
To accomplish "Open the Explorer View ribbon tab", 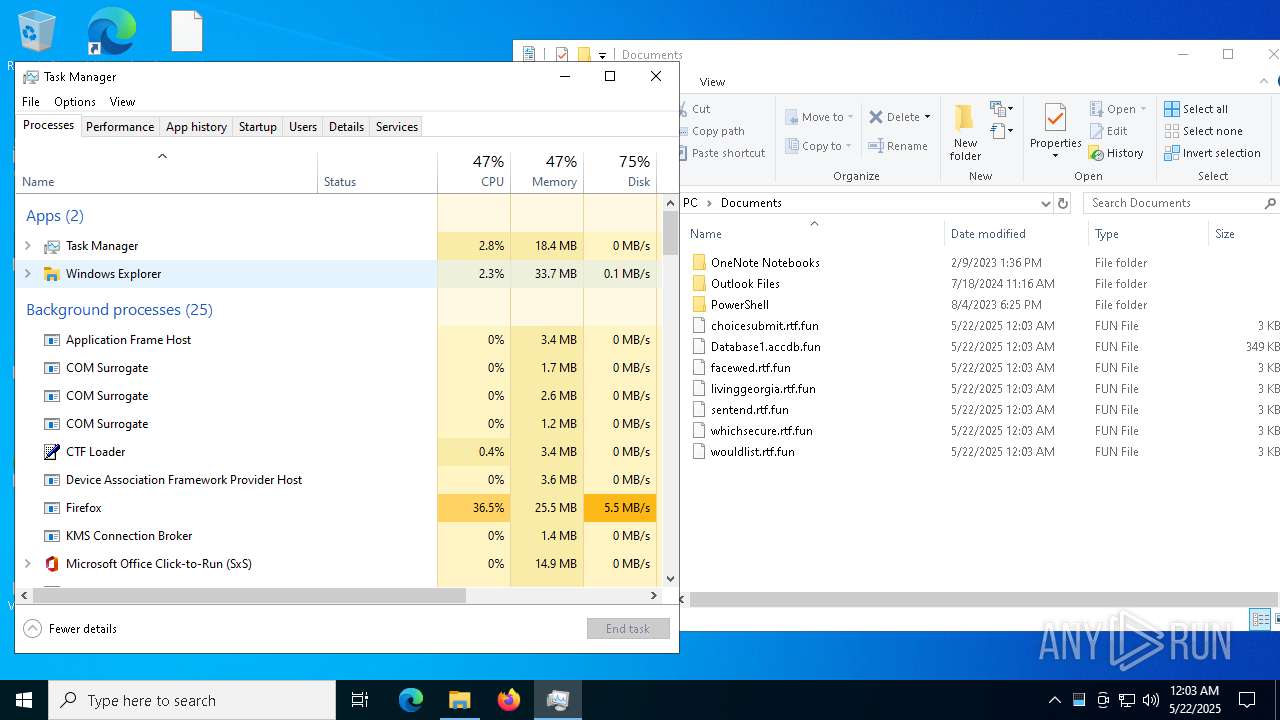I will click(712, 82).
